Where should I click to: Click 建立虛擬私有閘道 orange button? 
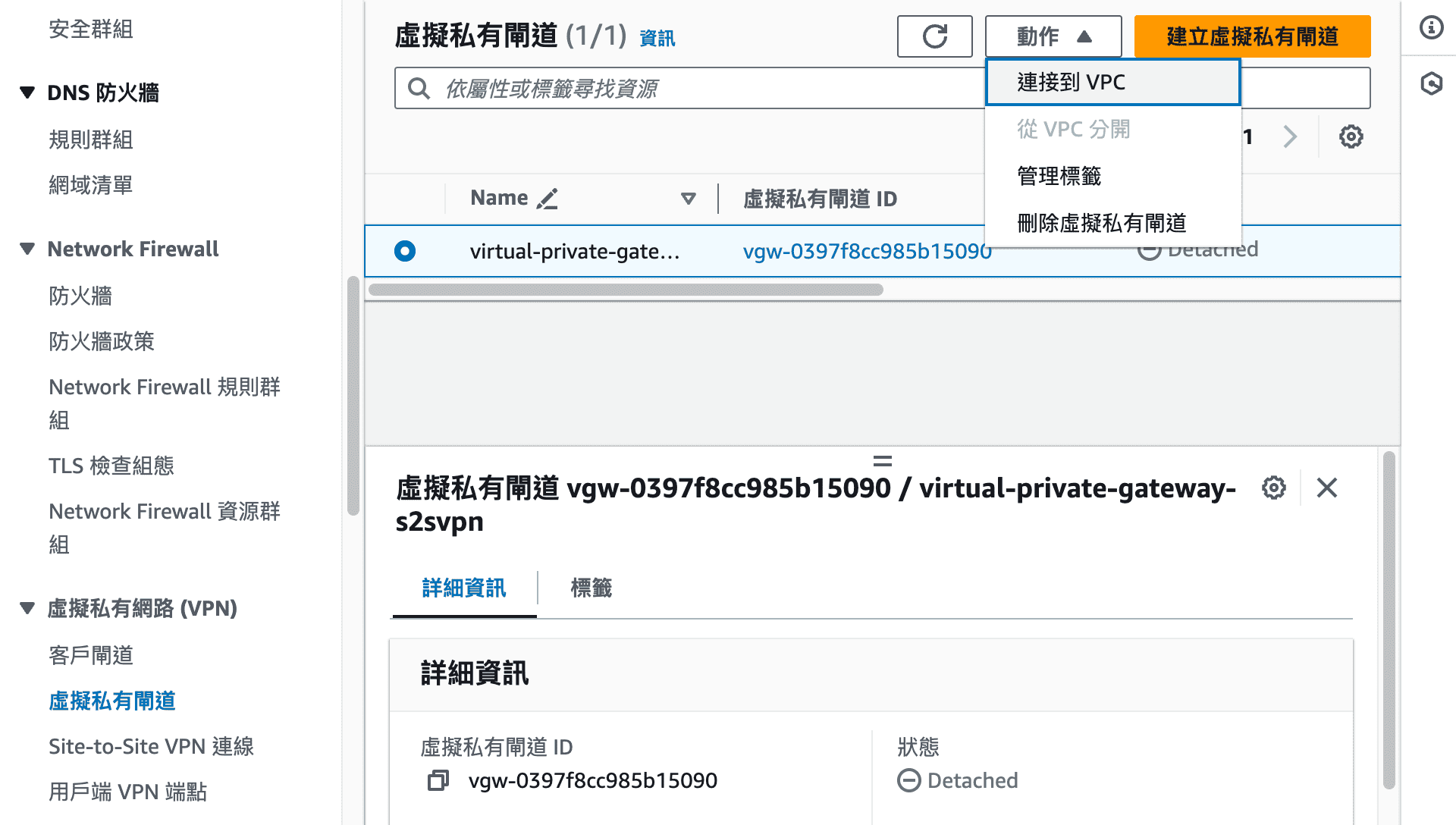pos(1252,36)
